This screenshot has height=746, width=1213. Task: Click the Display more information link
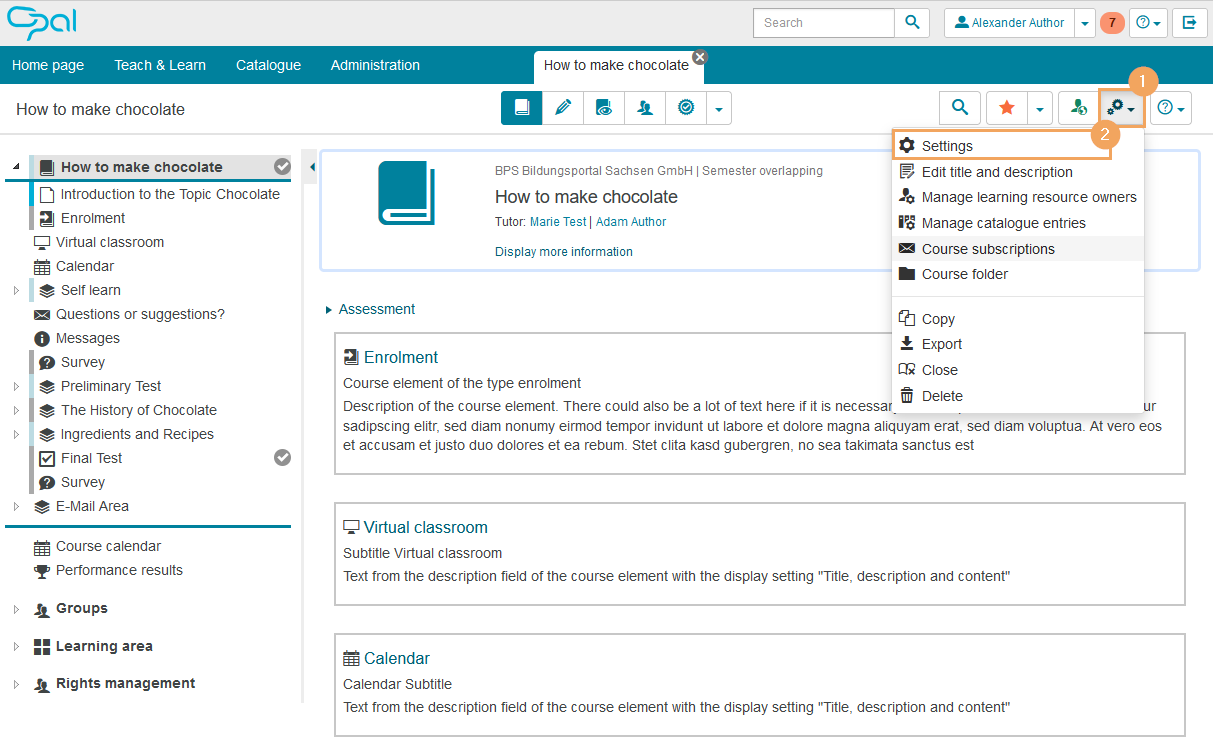pyautogui.click(x=563, y=252)
